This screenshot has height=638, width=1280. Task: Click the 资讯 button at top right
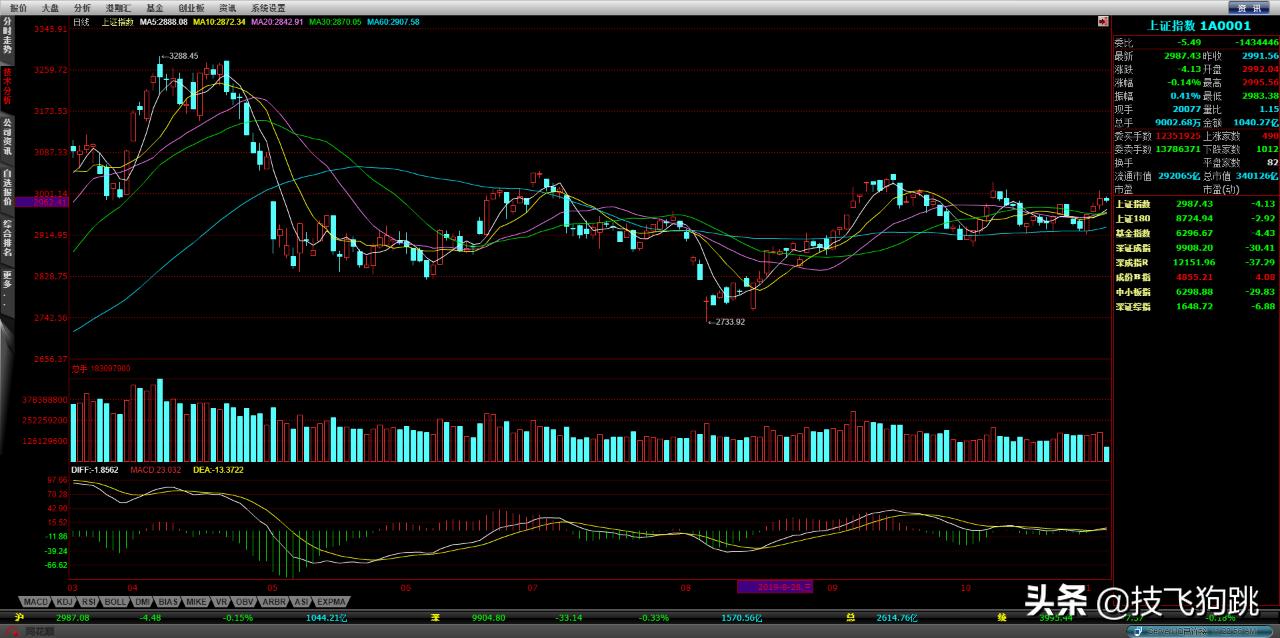tap(1249, 7)
